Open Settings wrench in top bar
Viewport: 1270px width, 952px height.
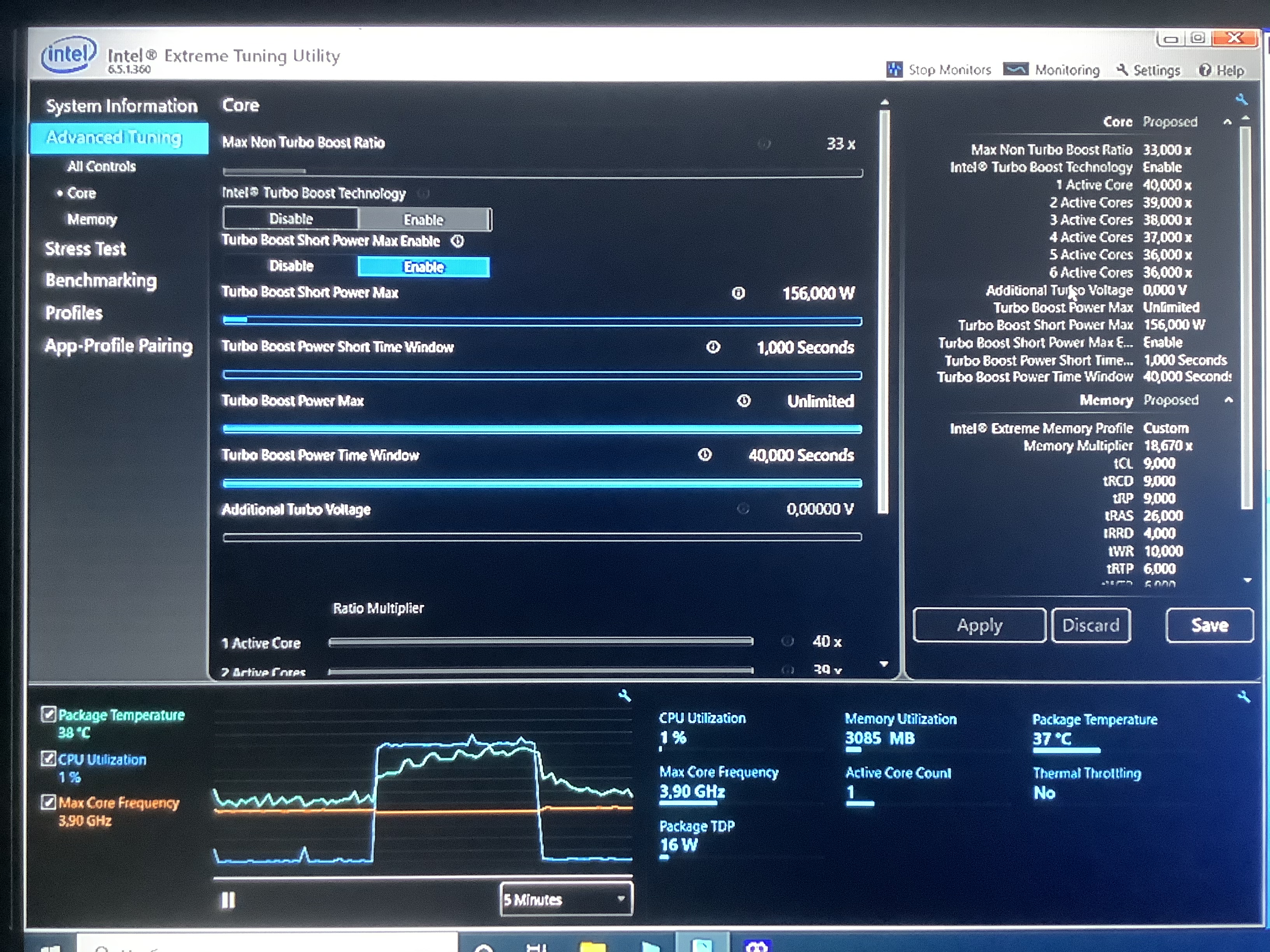click(1123, 70)
